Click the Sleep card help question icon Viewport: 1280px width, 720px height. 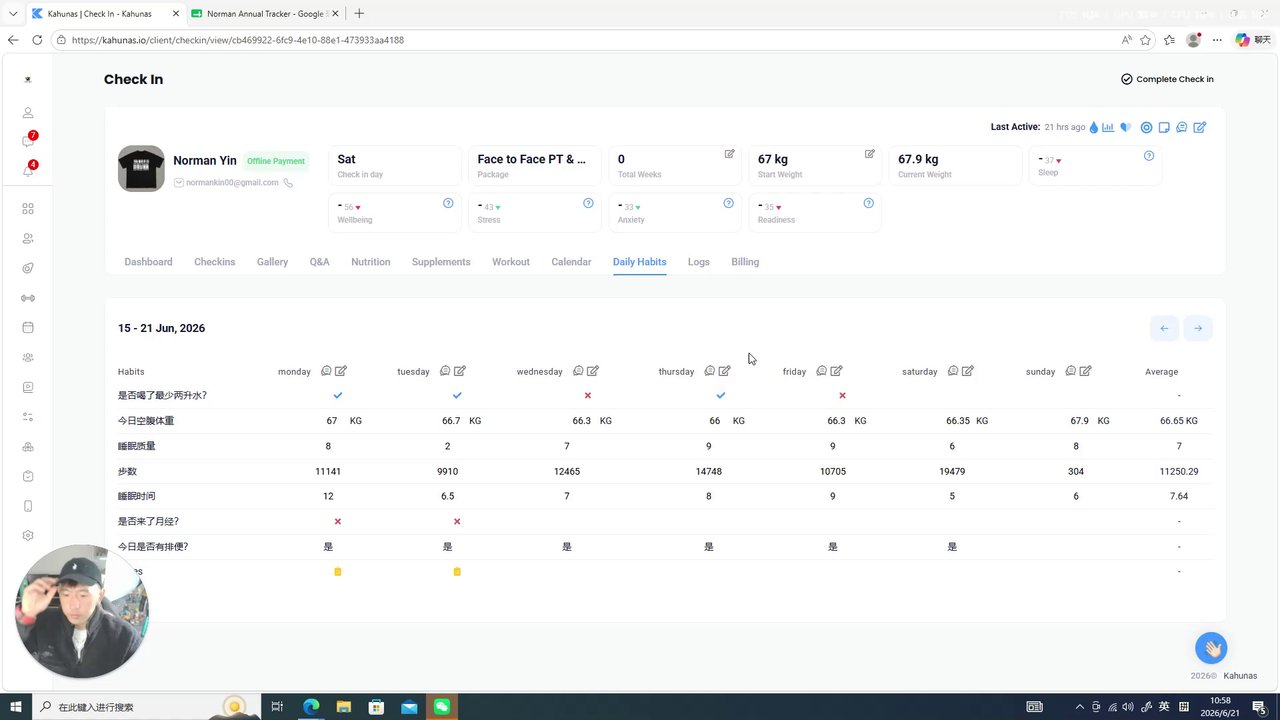click(1149, 156)
